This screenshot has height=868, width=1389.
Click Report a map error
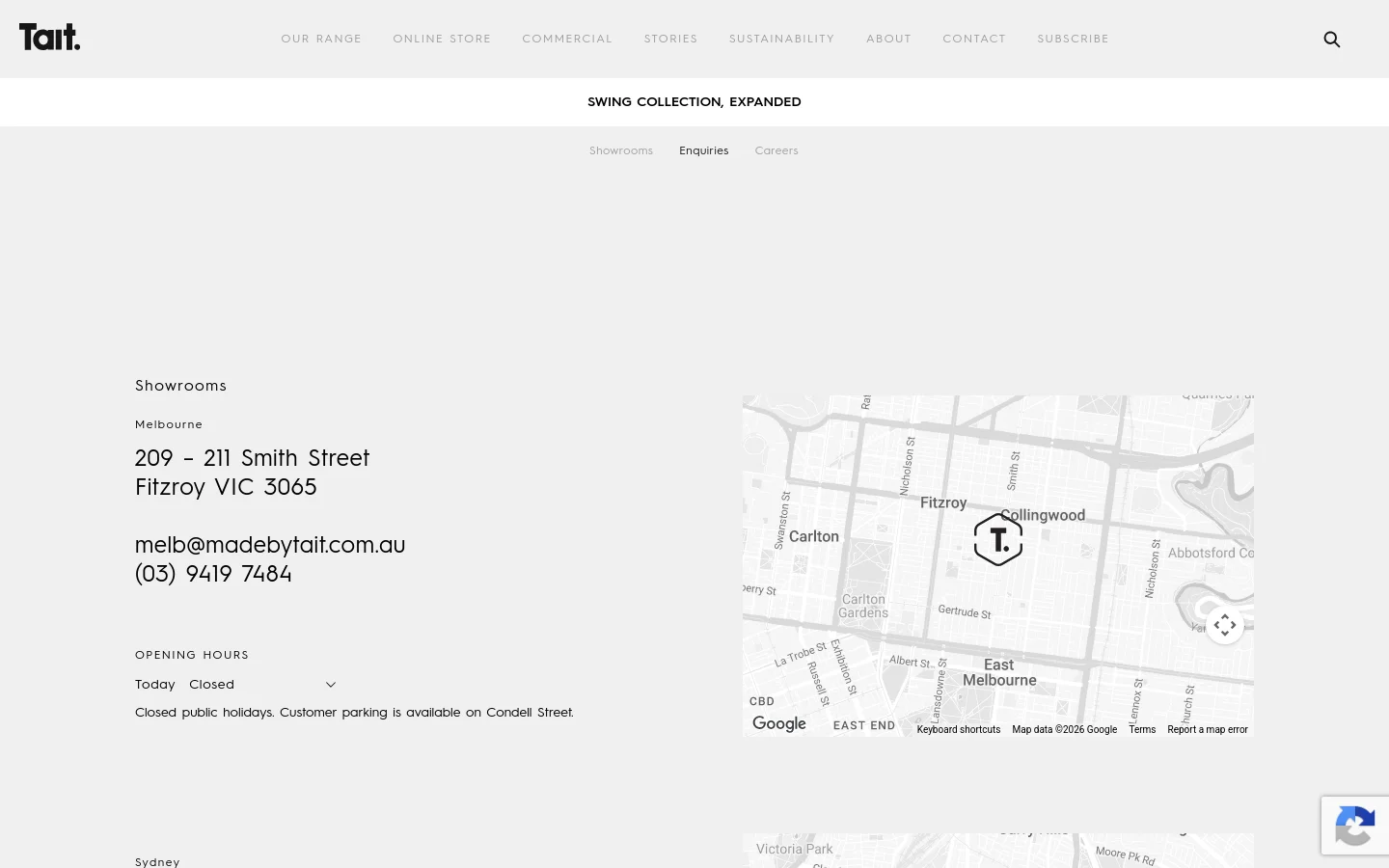tap(1208, 730)
